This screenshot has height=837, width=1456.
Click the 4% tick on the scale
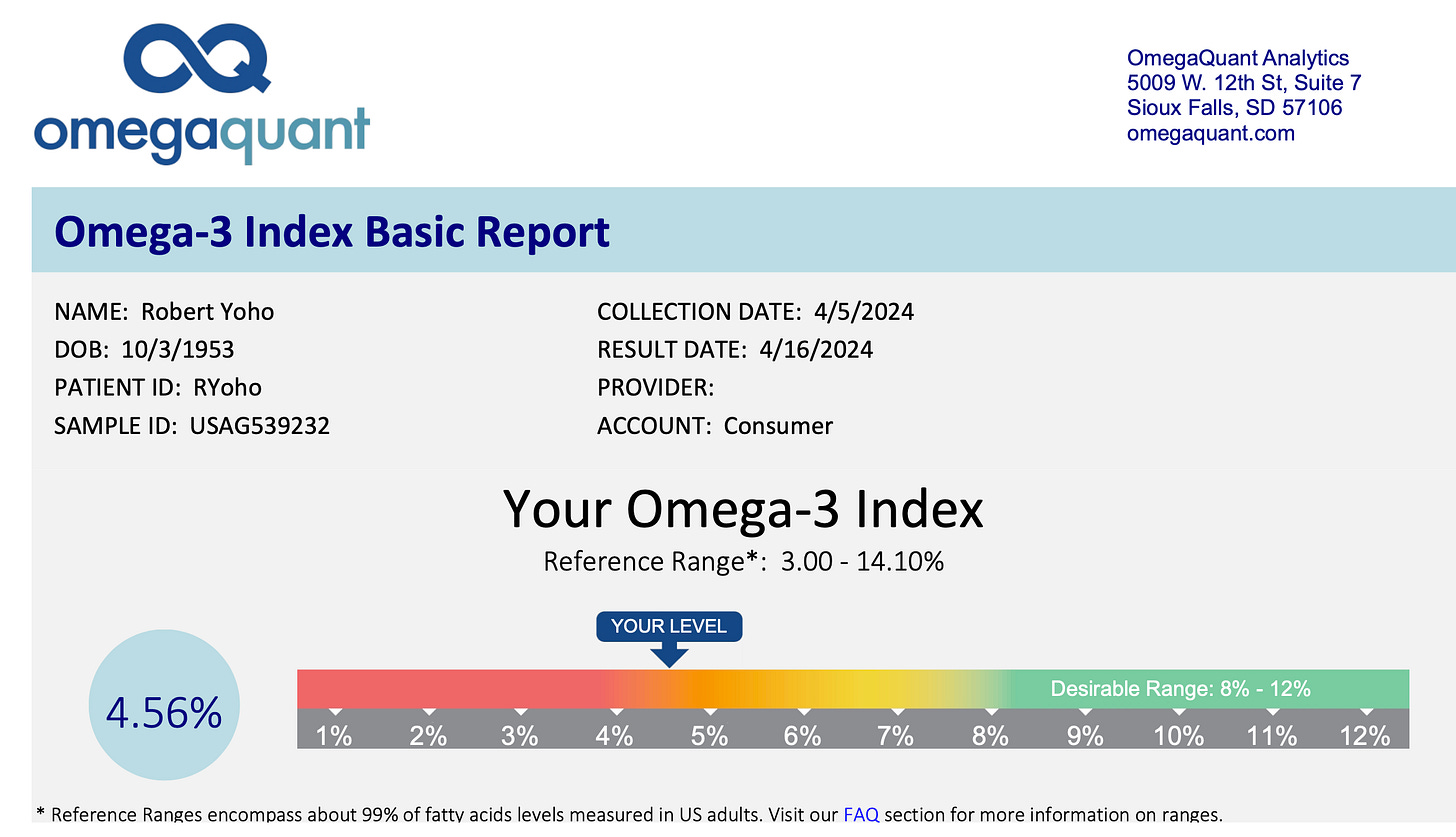click(614, 735)
